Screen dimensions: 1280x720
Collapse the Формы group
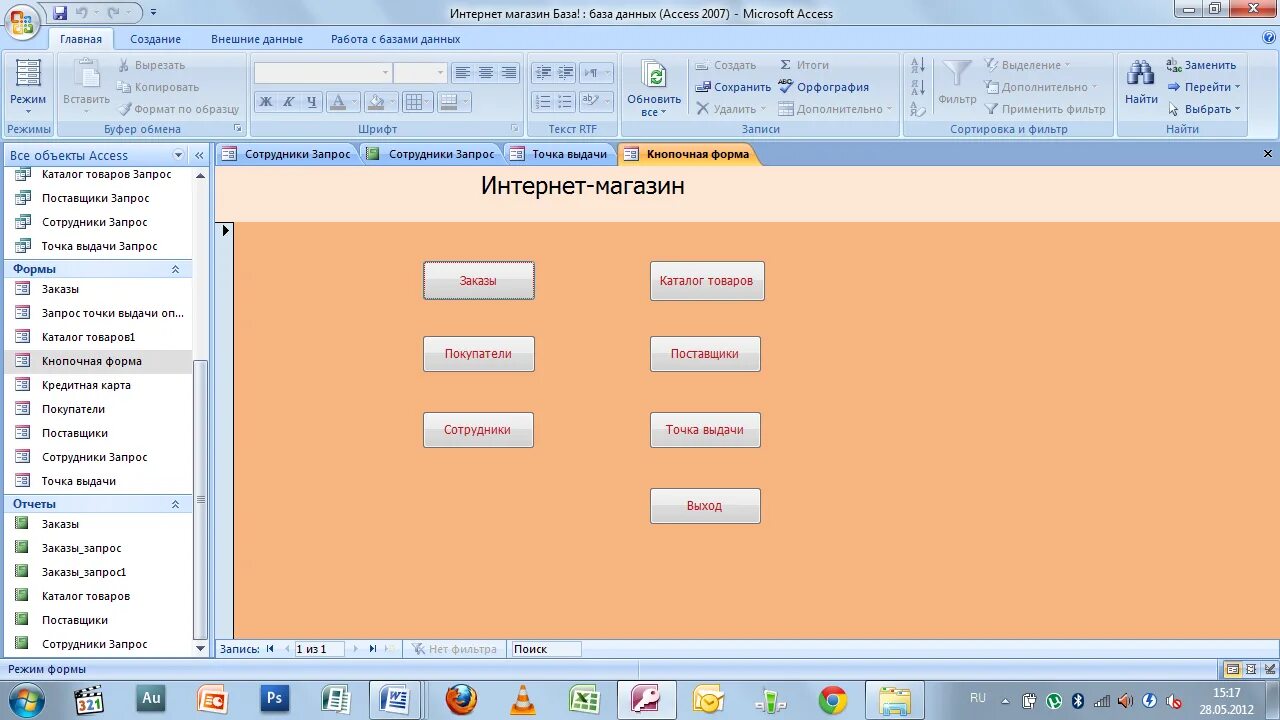tap(175, 269)
